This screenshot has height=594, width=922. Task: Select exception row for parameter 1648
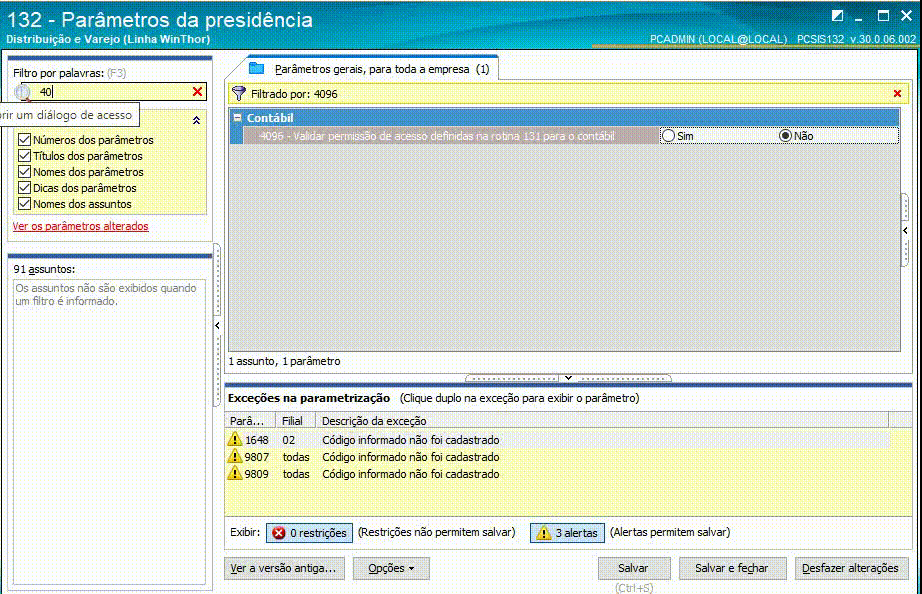(x=557, y=440)
